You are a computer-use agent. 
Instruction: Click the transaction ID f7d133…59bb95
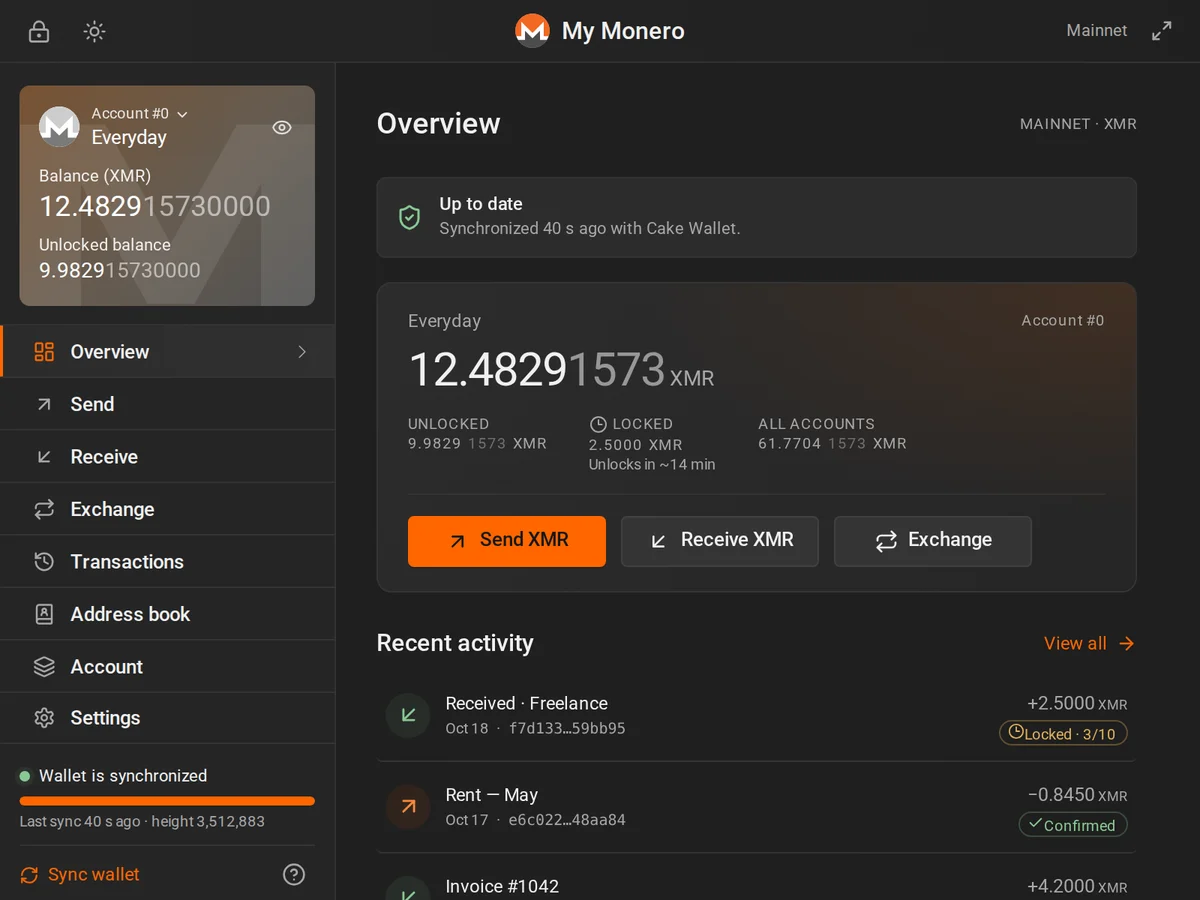click(x=567, y=729)
